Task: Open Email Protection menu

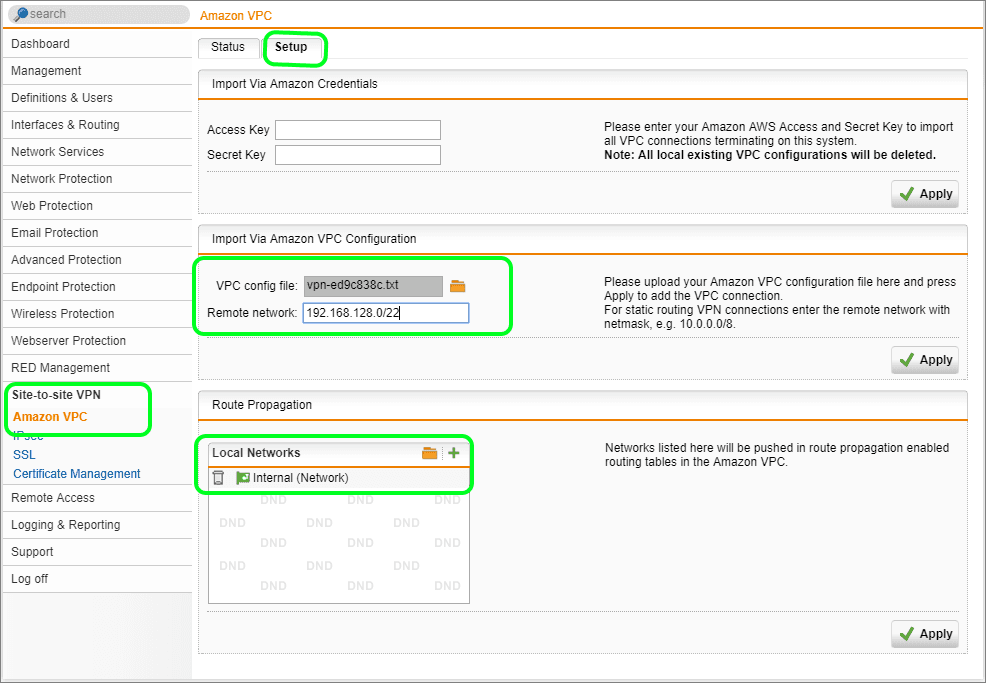Action: [x=97, y=233]
